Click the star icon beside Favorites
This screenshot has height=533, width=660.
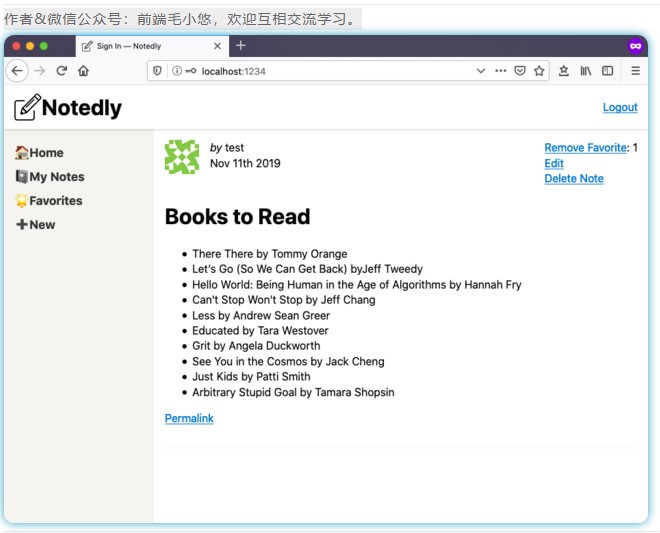[x=21, y=200]
